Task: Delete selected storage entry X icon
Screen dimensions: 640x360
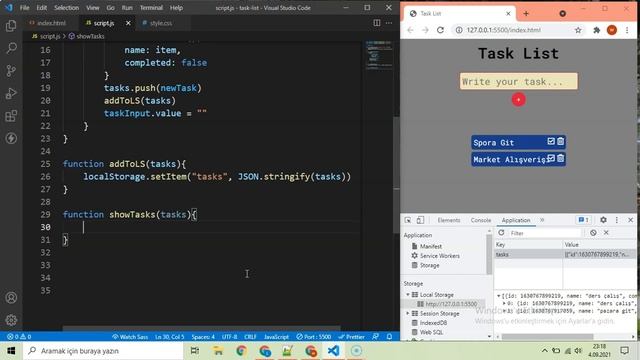Action: (606, 233)
